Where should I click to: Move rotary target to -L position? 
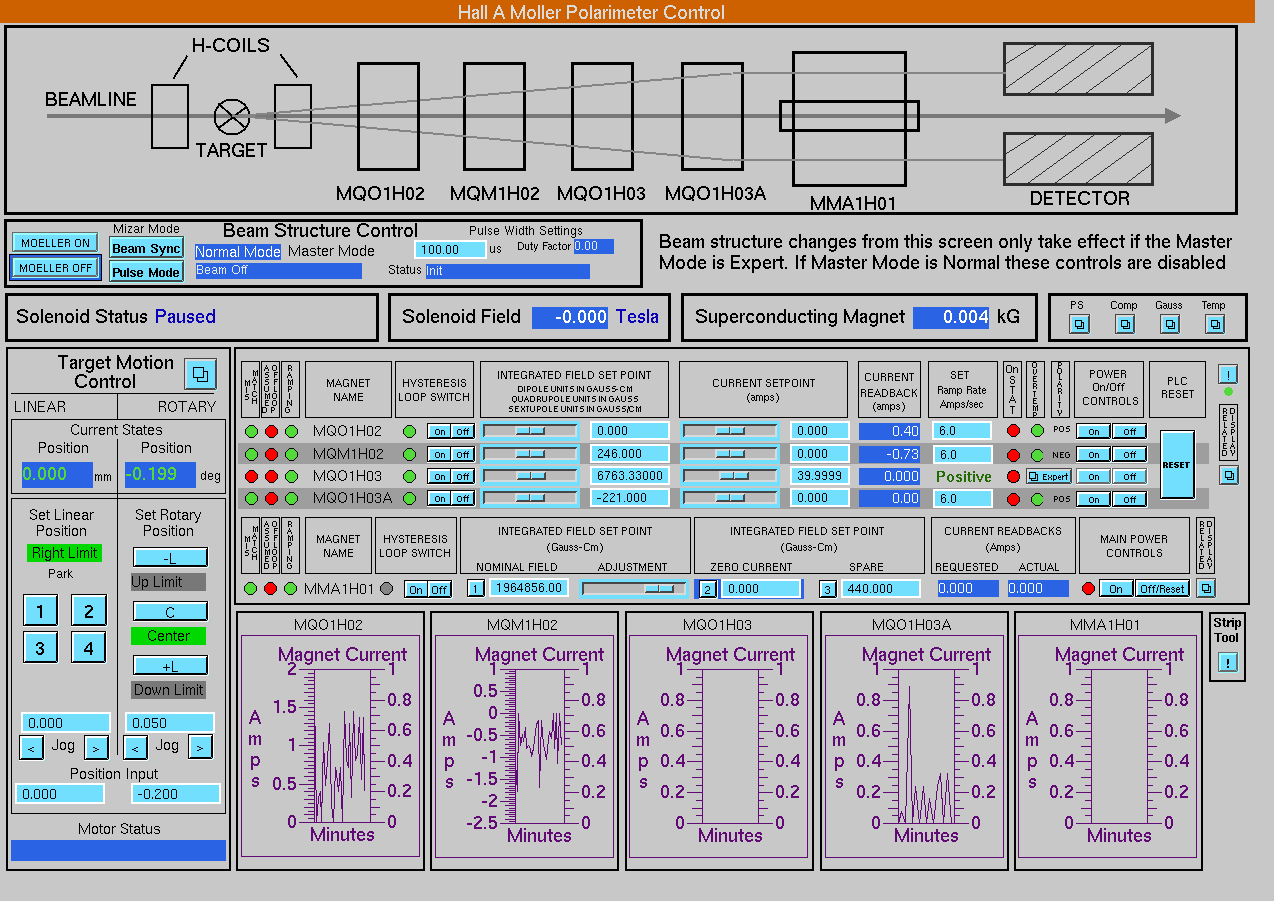[170, 557]
